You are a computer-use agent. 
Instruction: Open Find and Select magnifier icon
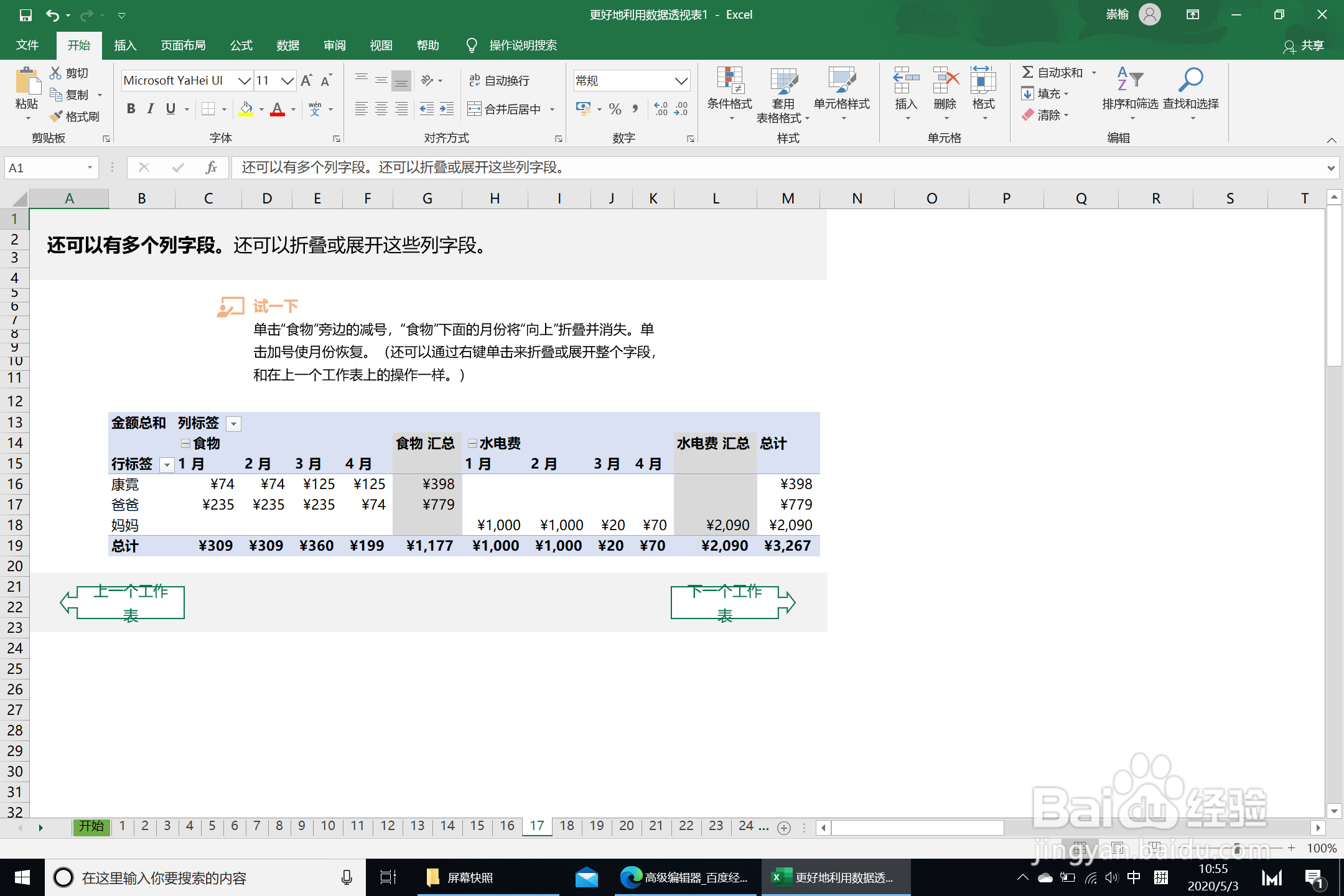[x=1190, y=80]
